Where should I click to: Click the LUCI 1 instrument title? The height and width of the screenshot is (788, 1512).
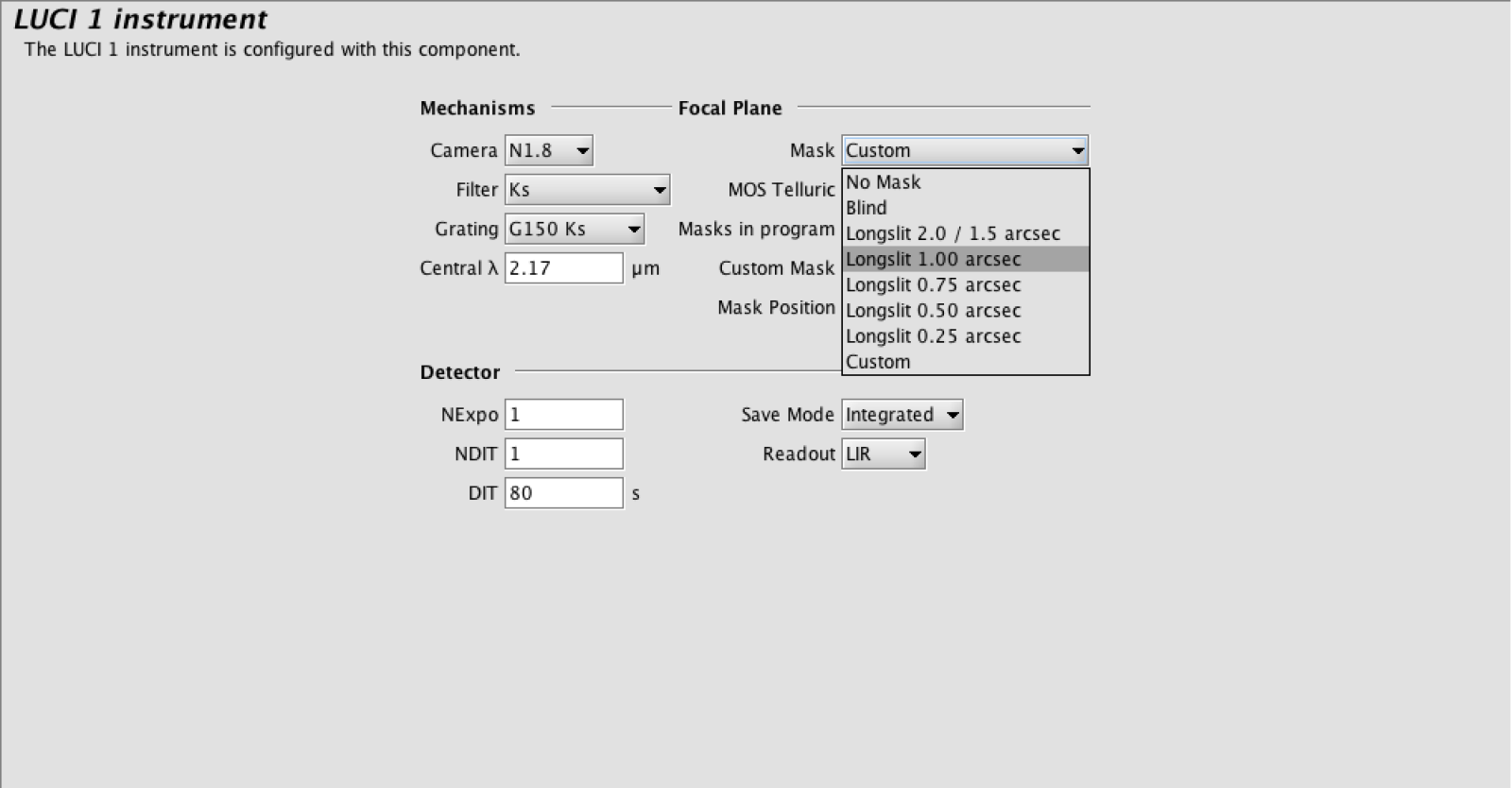[141, 20]
